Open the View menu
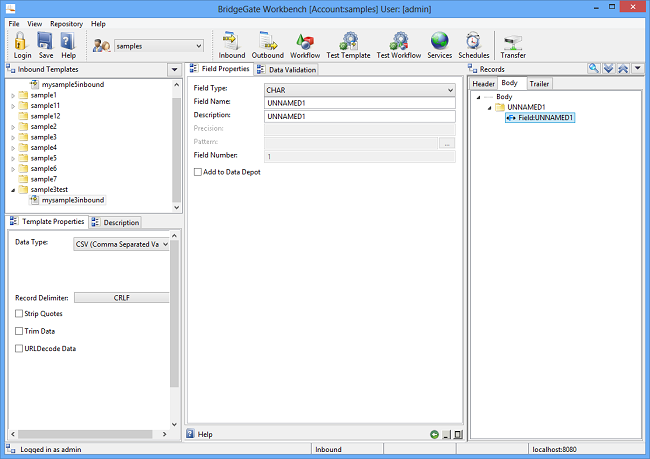 point(34,24)
